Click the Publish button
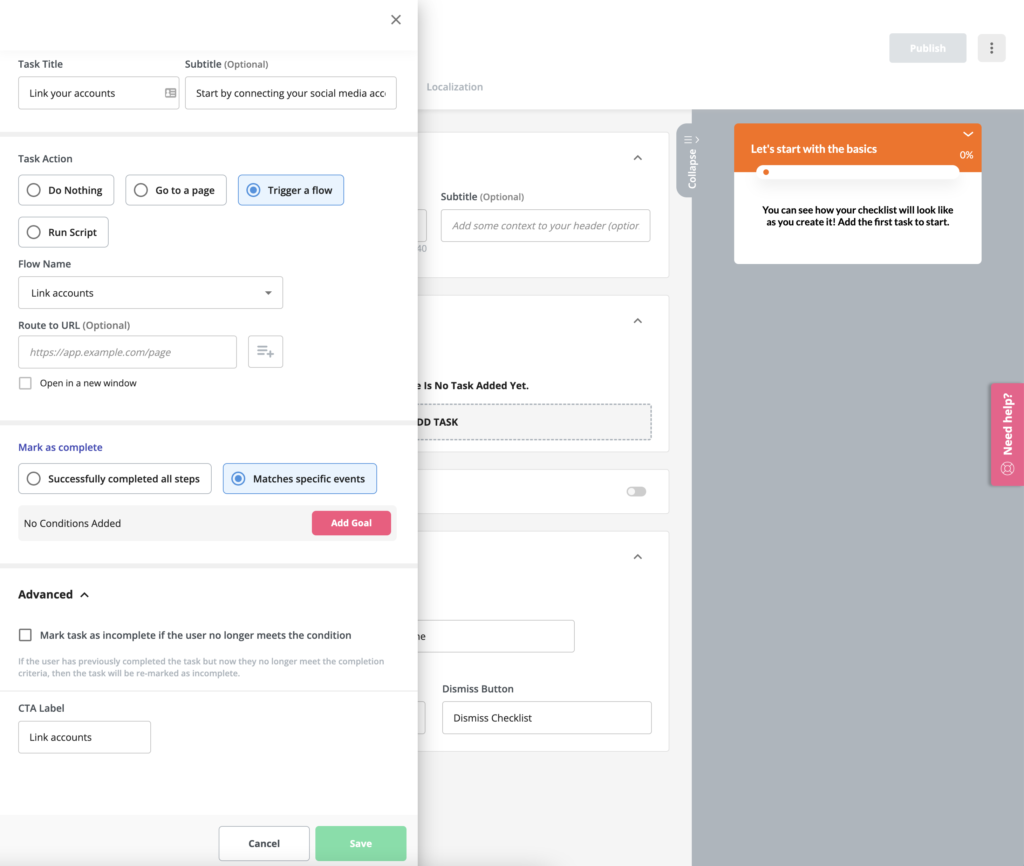This screenshot has width=1024, height=866. (927, 48)
